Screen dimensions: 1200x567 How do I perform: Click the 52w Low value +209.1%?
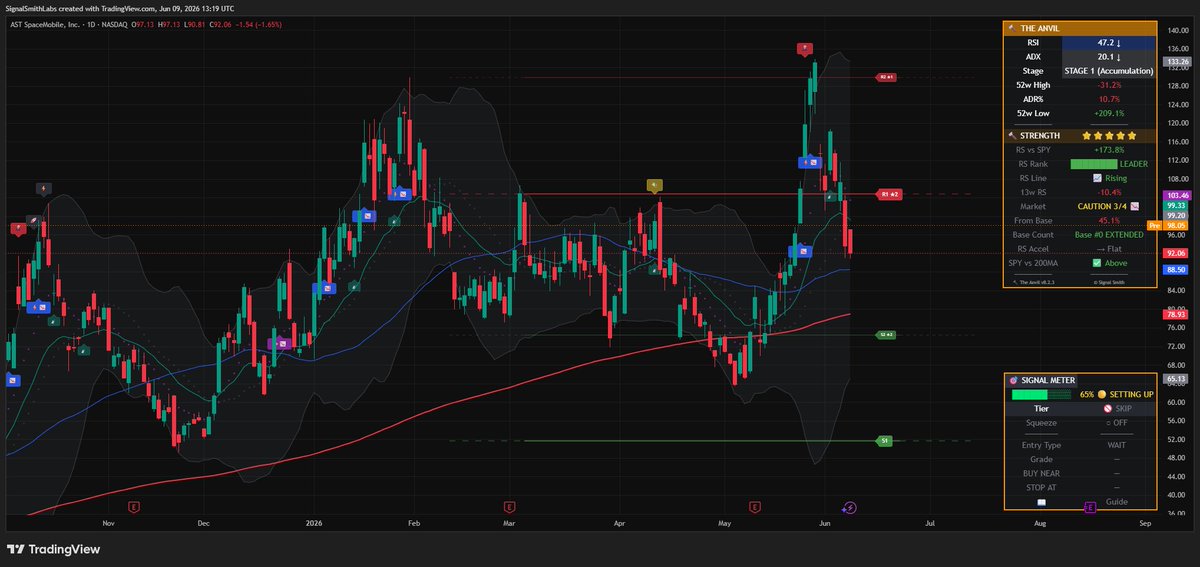click(1108, 113)
